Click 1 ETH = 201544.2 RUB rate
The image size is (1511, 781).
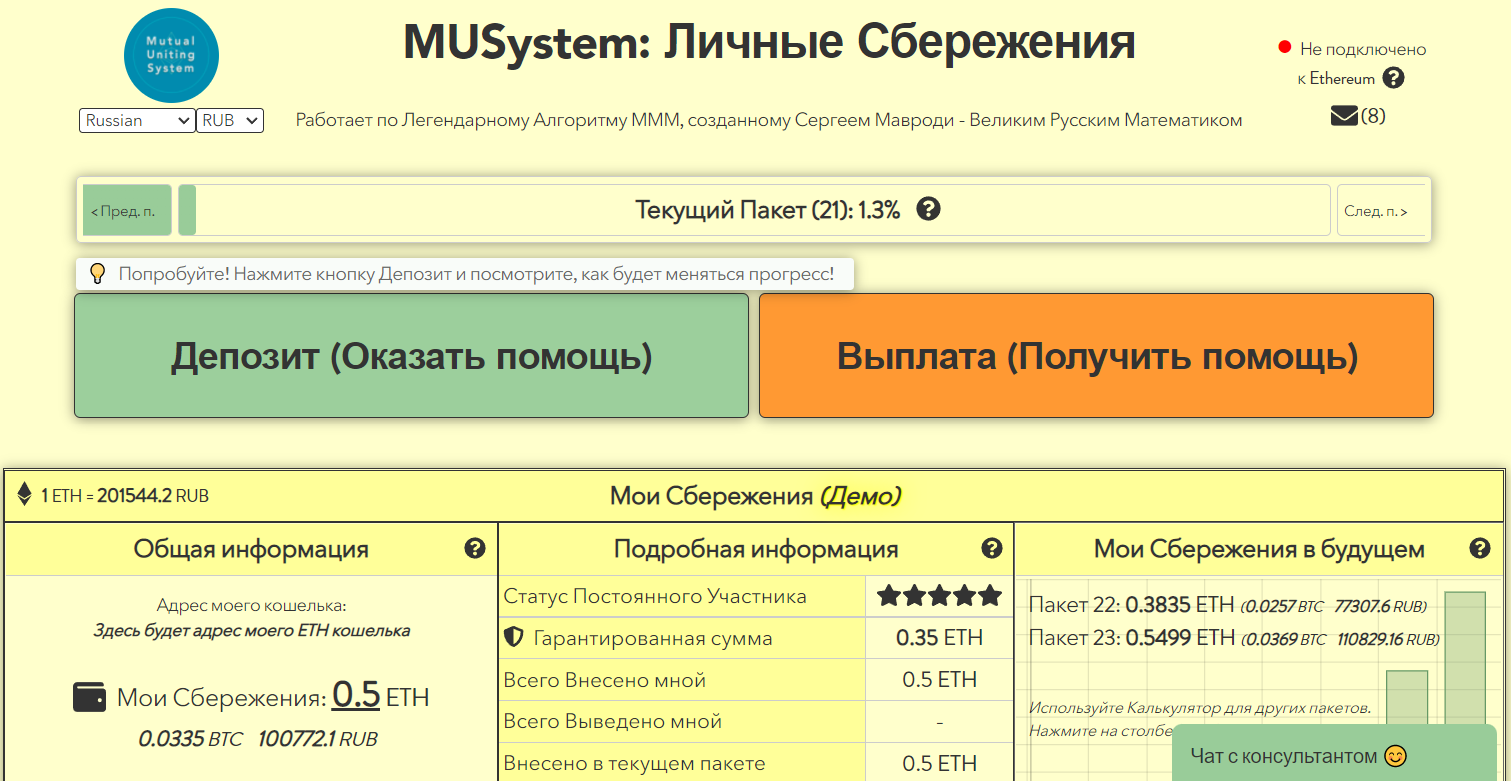click(125, 495)
